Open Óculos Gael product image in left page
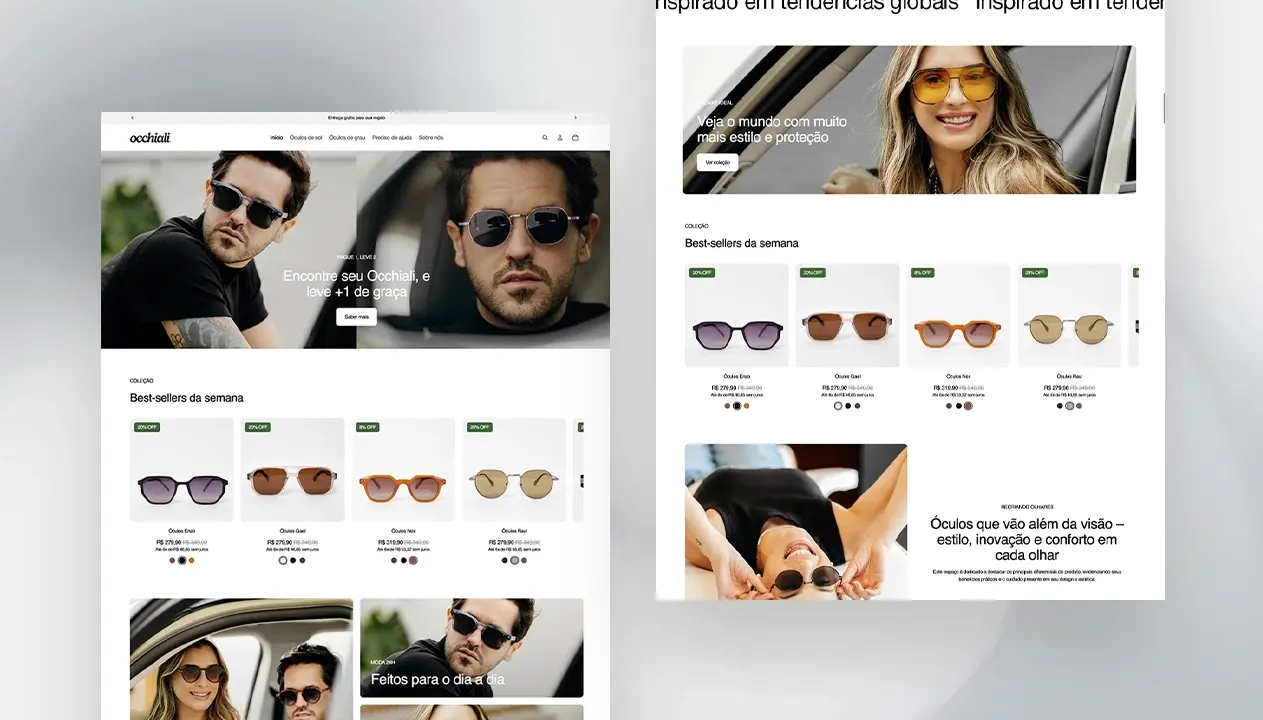Image resolution: width=1263 pixels, height=720 pixels. click(292, 470)
